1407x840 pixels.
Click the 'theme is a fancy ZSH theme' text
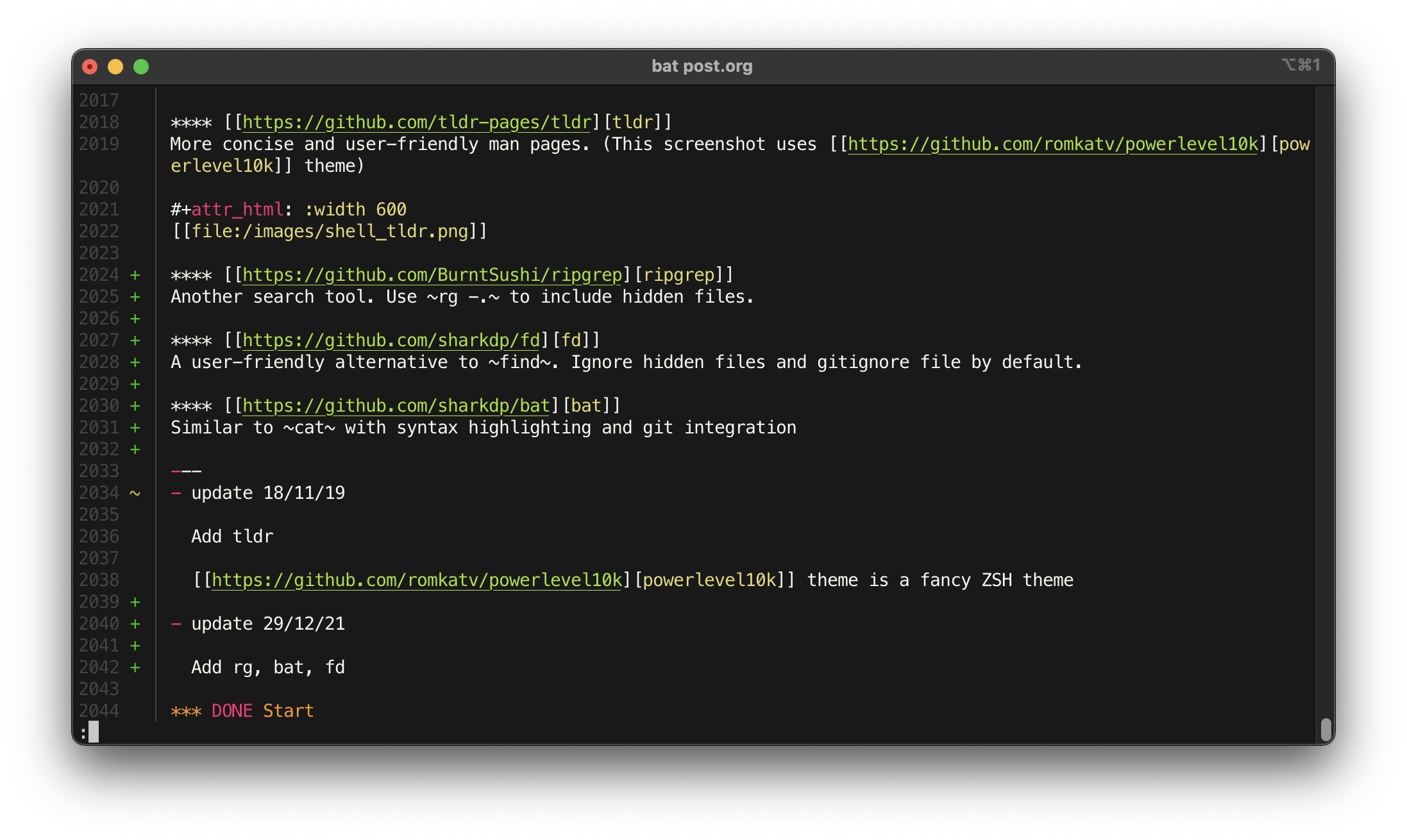(940, 580)
